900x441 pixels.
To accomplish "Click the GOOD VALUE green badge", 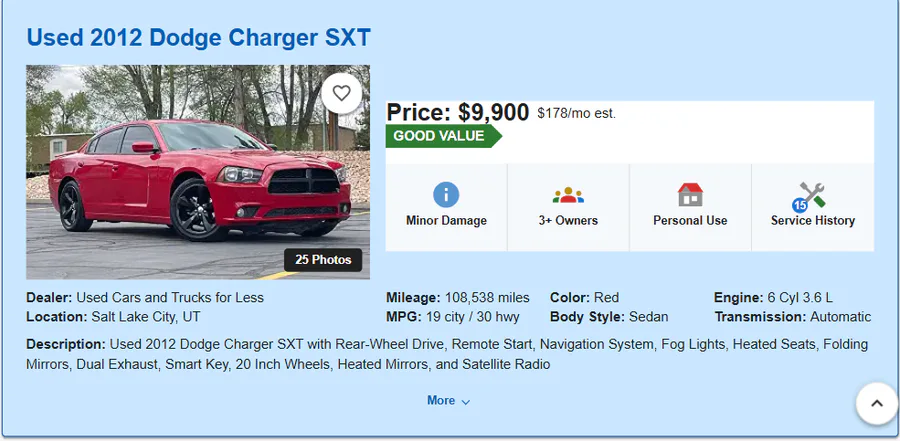I will pos(444,136).
